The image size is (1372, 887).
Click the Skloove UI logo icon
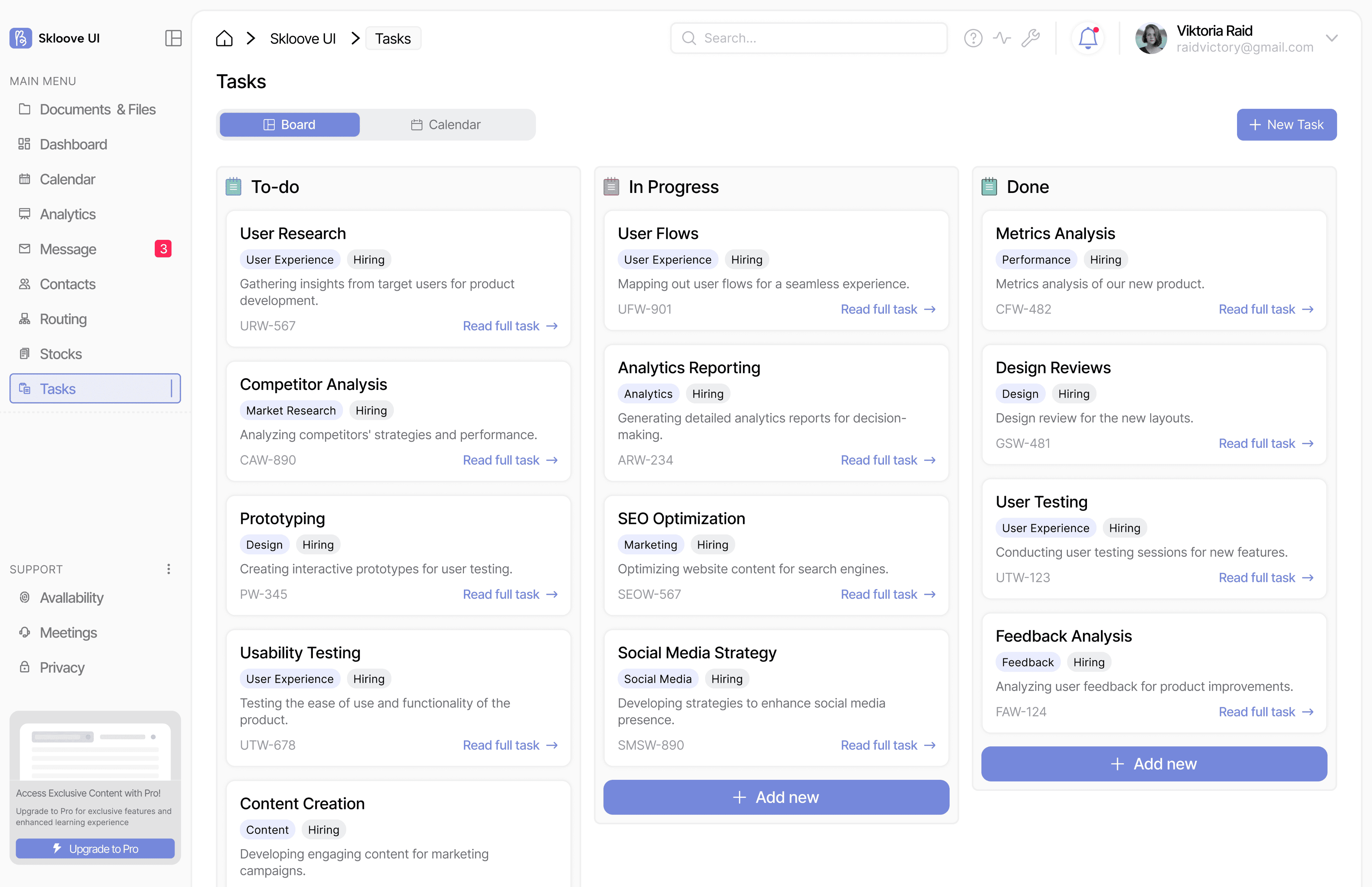pos(21,38)
